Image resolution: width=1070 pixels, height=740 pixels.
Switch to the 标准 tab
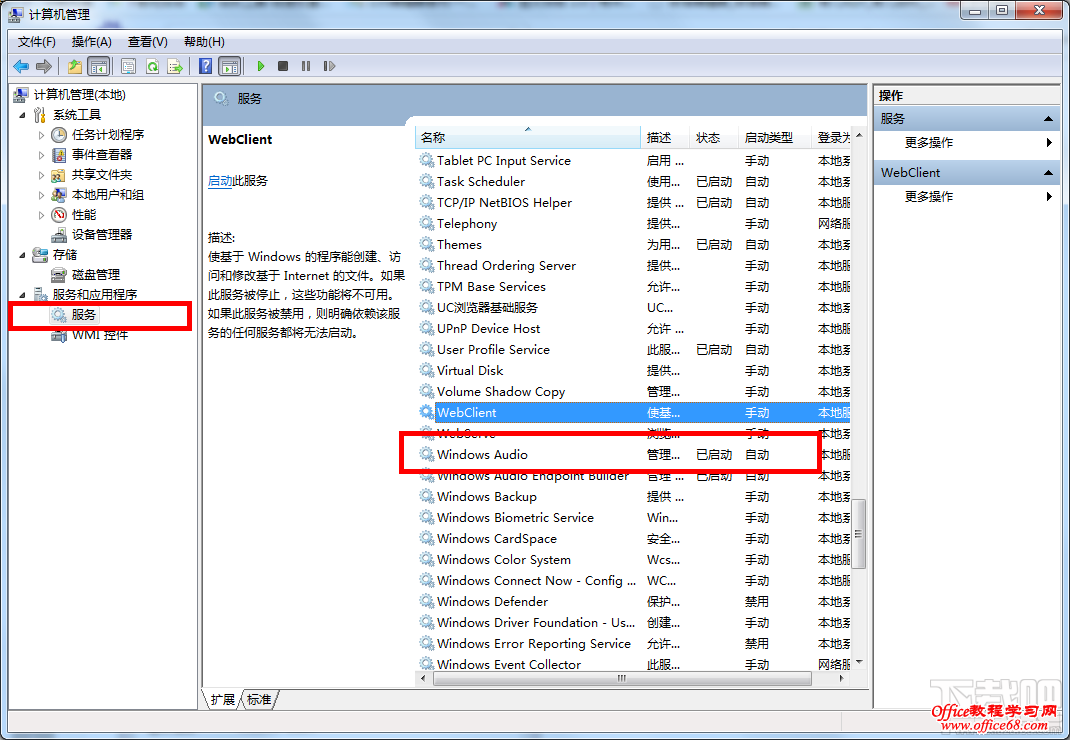point(259,699)
